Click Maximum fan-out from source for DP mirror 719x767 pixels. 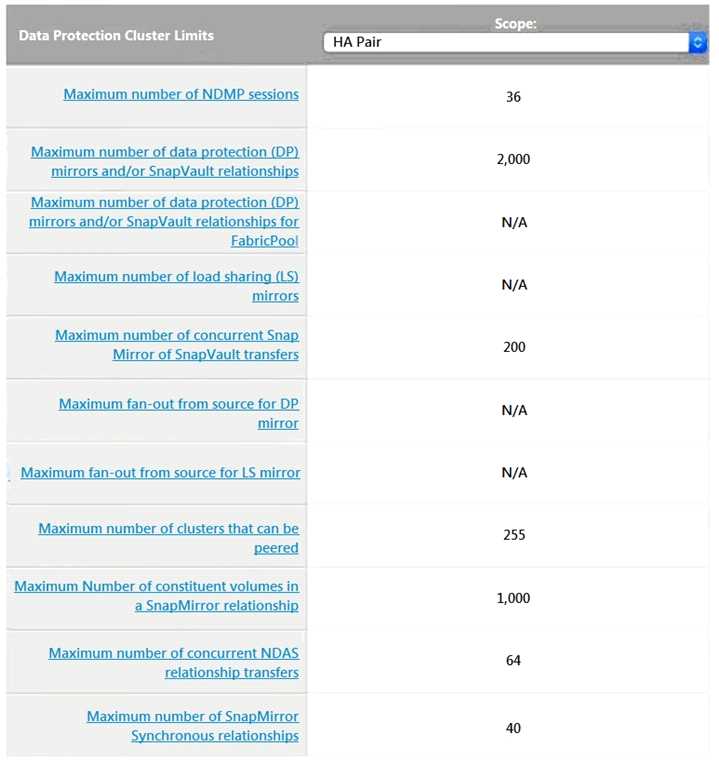pos(179,413)
